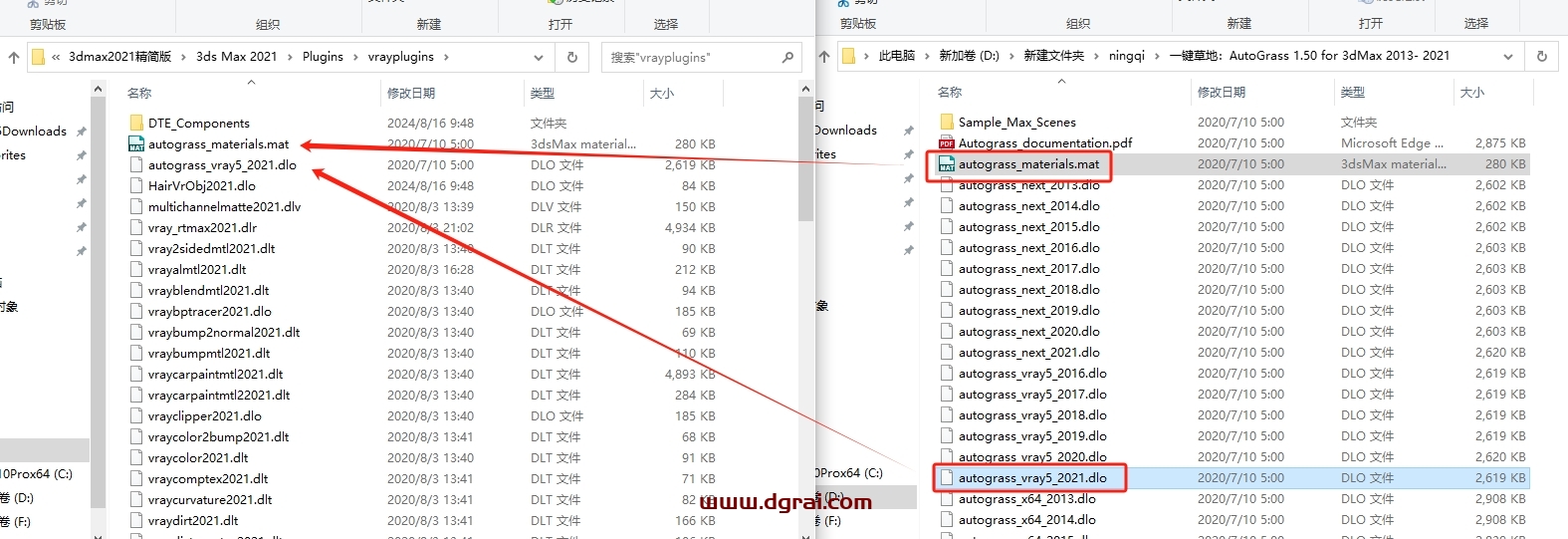
Task: Click 新加卷 (D:) in right breadcrumb
Action: pos(969,56)
